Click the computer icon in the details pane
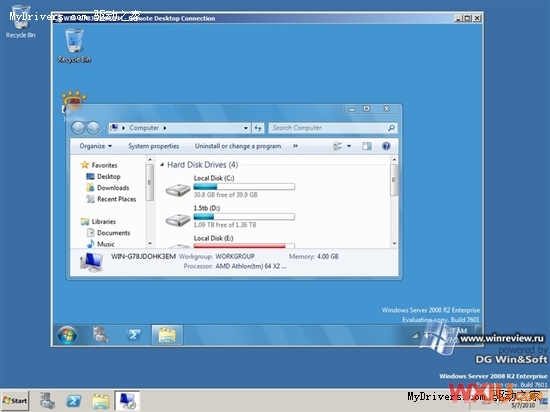The width and height of the screenshot is (550, 412). coord(92,262)
